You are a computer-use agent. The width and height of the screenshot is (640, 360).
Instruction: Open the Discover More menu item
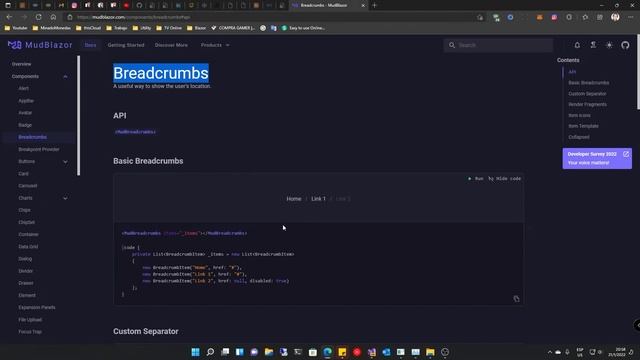click(171, 45)
